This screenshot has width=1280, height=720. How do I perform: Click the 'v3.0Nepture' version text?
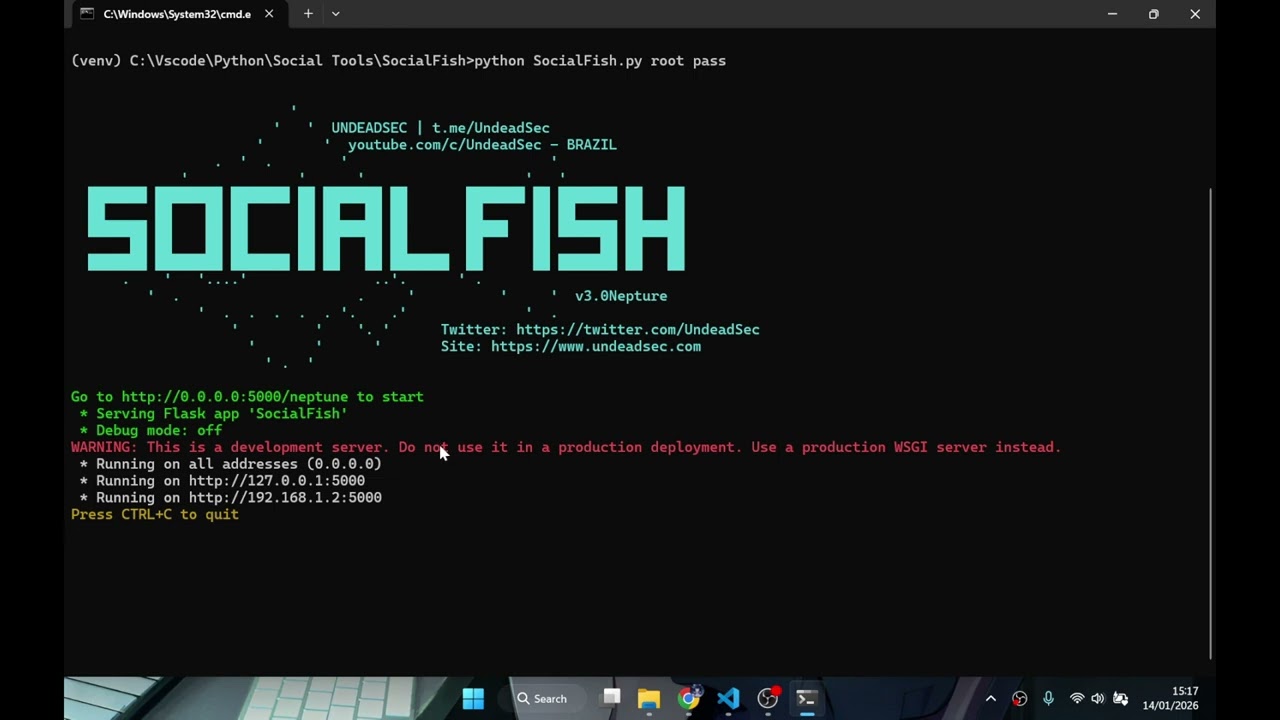[x=621, y=296]
